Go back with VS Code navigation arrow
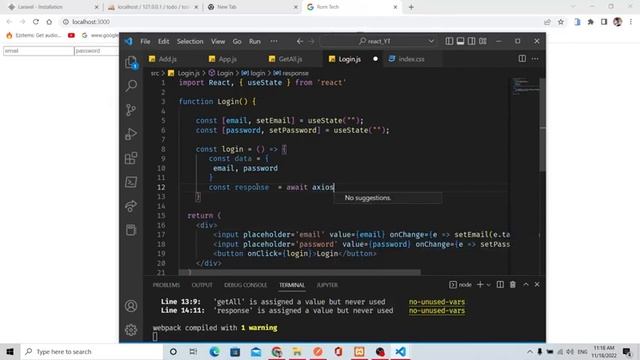640x360 pixels. click(x=300, y=41)
